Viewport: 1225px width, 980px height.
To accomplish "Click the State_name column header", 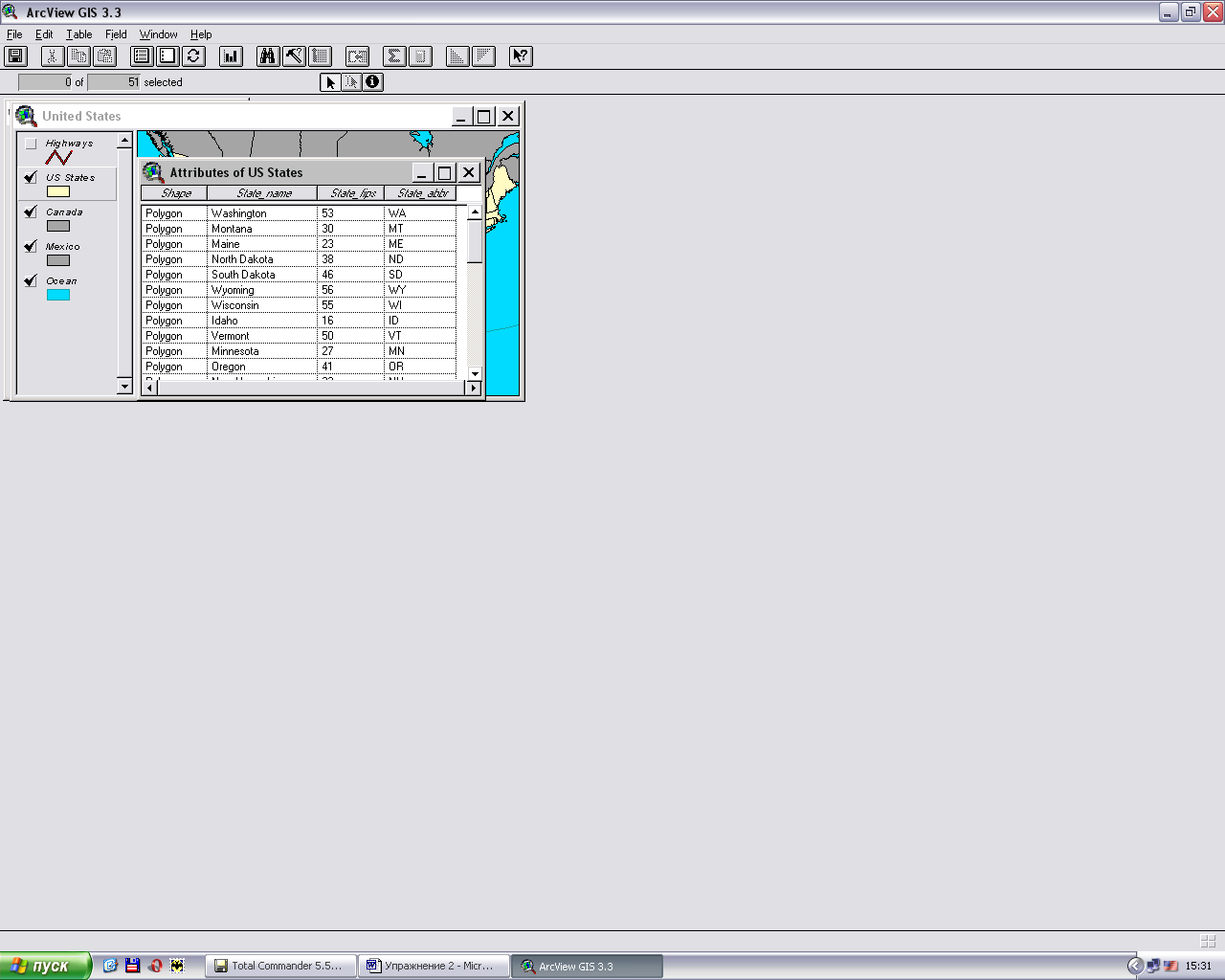I will tap(262, 193).
